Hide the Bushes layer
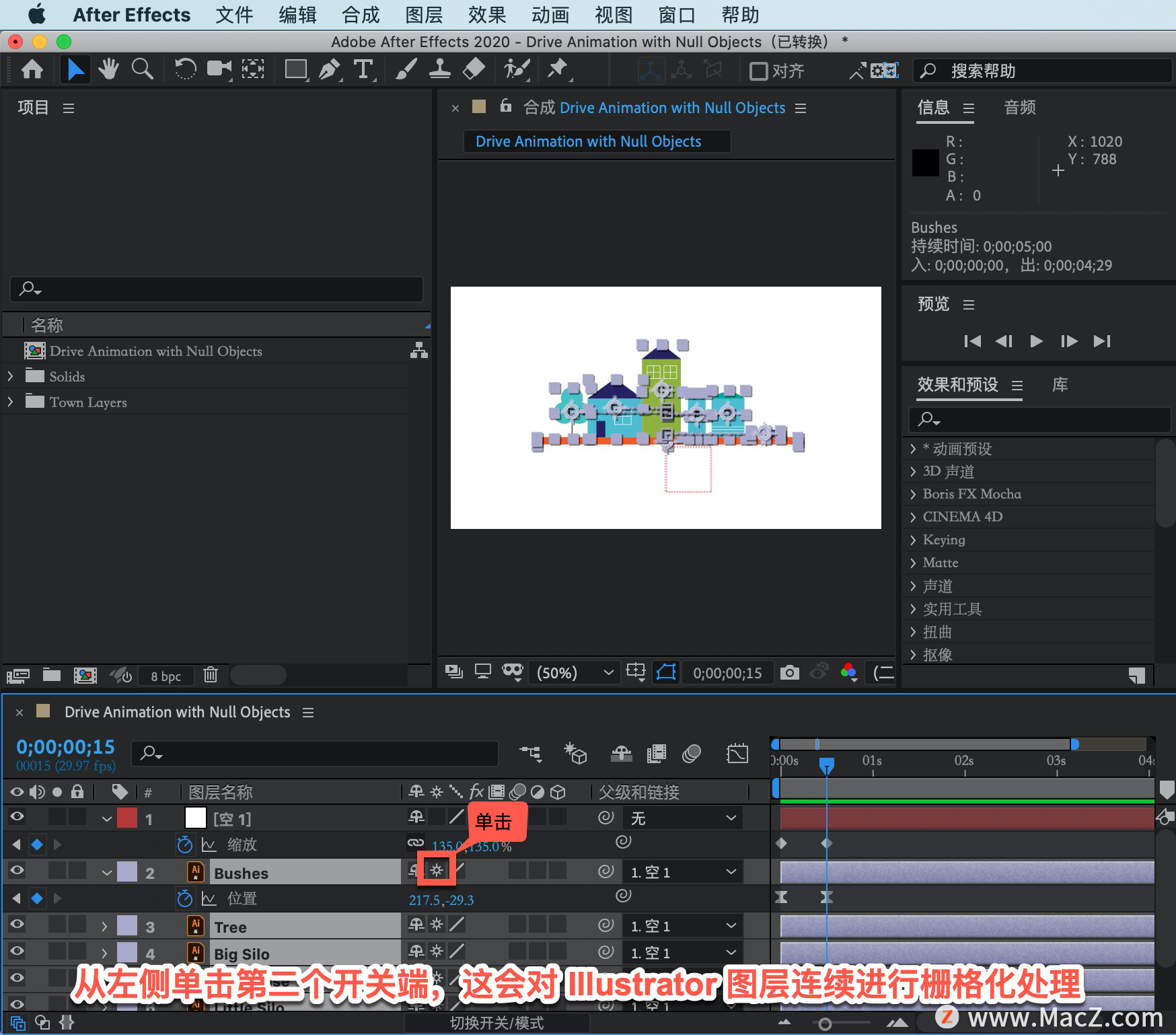 tap(17, 871)
